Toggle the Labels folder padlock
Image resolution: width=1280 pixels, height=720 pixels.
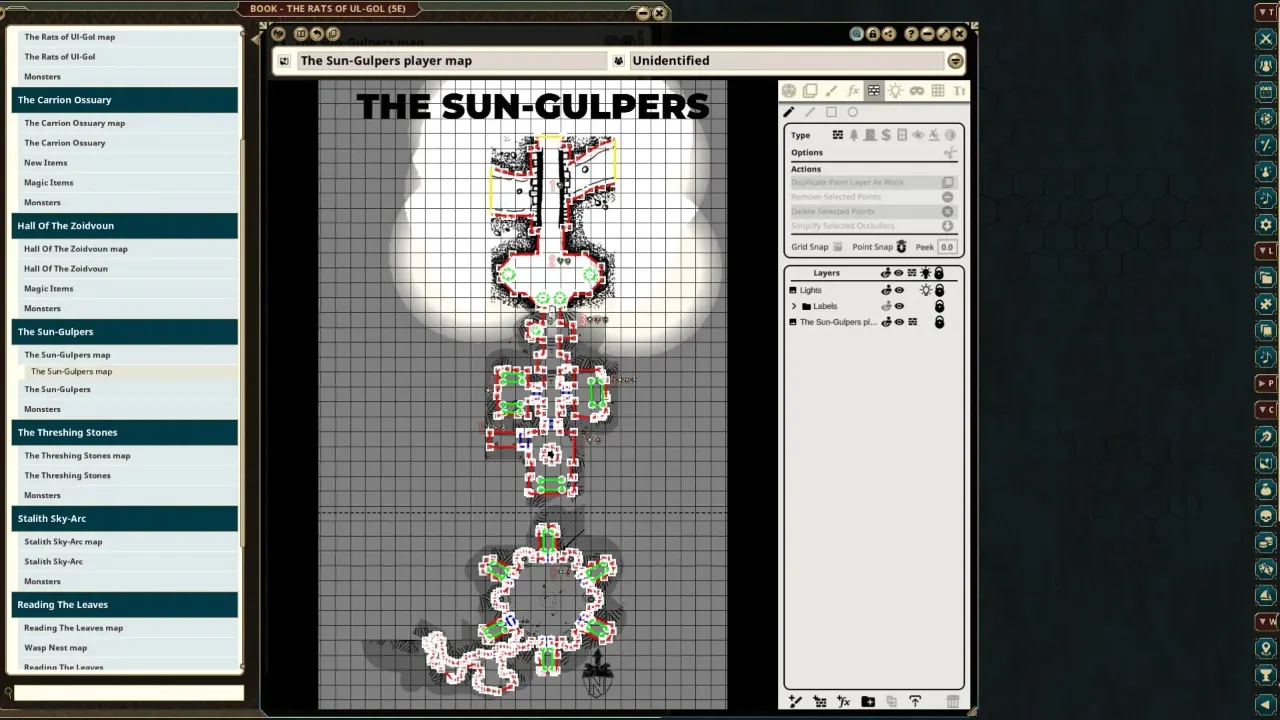(x=939, y=306)
